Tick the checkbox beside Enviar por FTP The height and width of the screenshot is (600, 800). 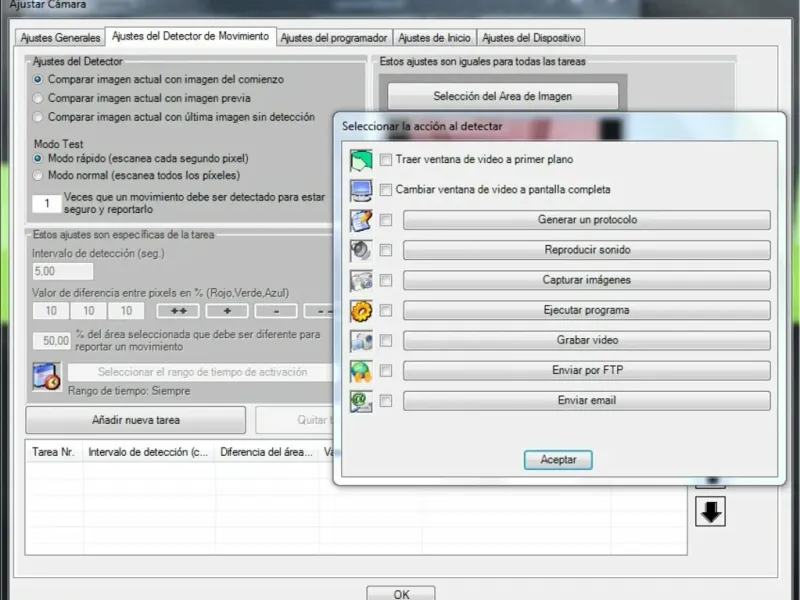tap(386, 370)
